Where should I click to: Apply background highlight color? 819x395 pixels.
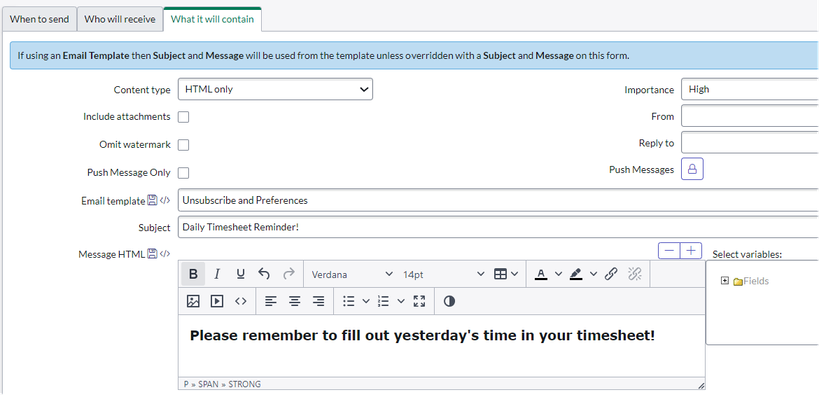pos(576,274)
